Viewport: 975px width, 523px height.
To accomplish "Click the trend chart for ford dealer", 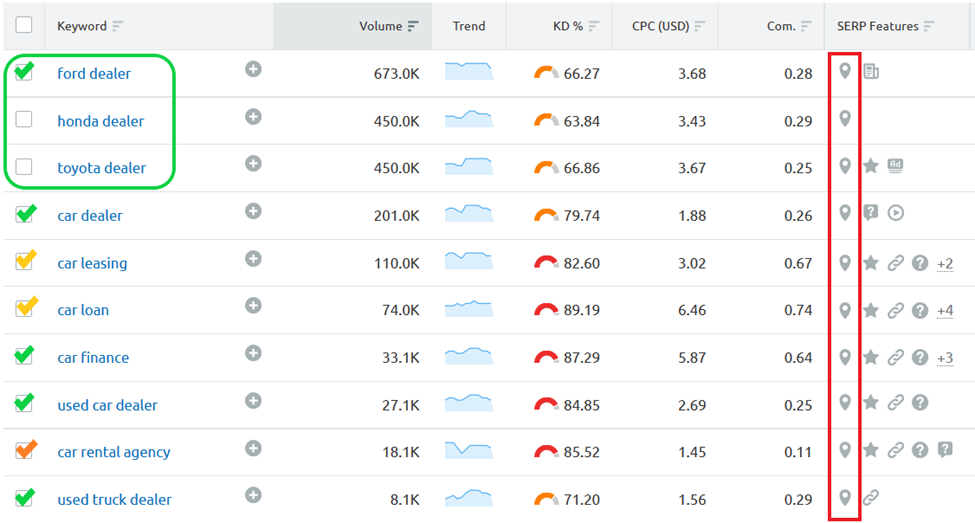I will [x=469, y=70].
